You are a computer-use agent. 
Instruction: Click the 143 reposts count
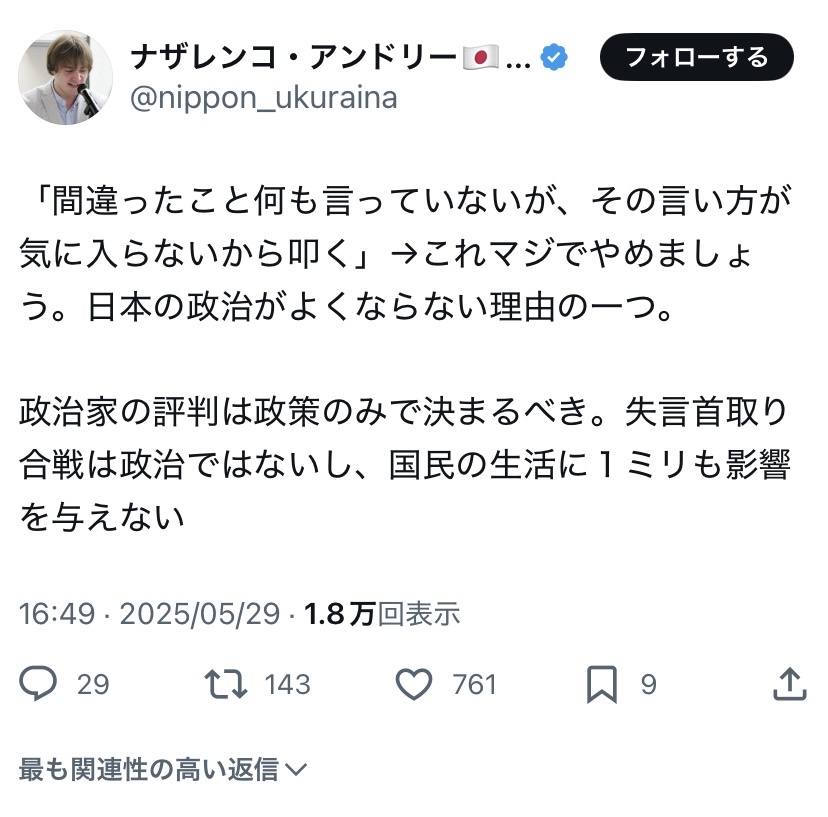(x=287, y=684)
